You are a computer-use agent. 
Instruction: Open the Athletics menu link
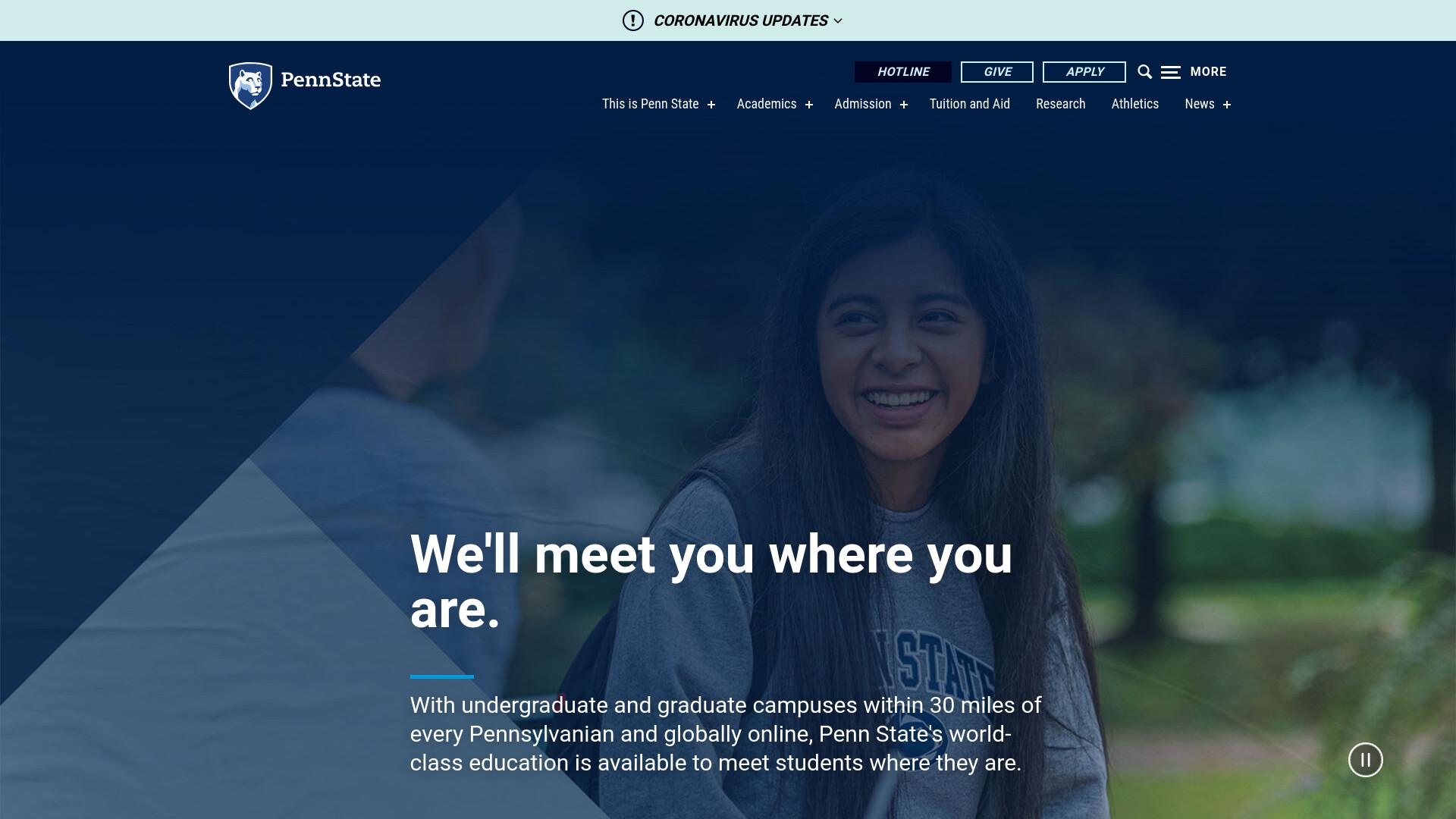point(1135,104)
